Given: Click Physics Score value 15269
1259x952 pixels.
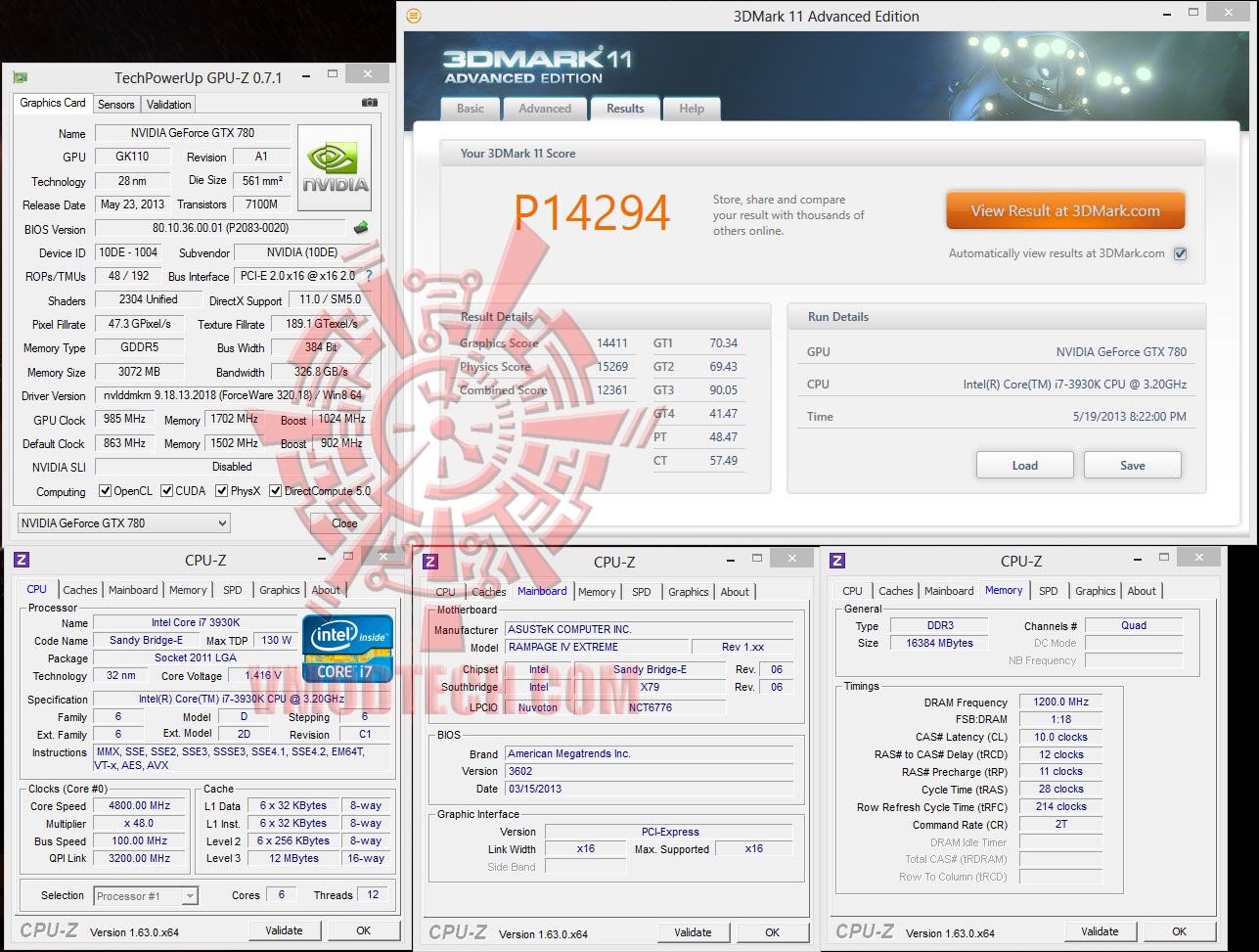Looking at the screenshot, I should pos(612,367).
